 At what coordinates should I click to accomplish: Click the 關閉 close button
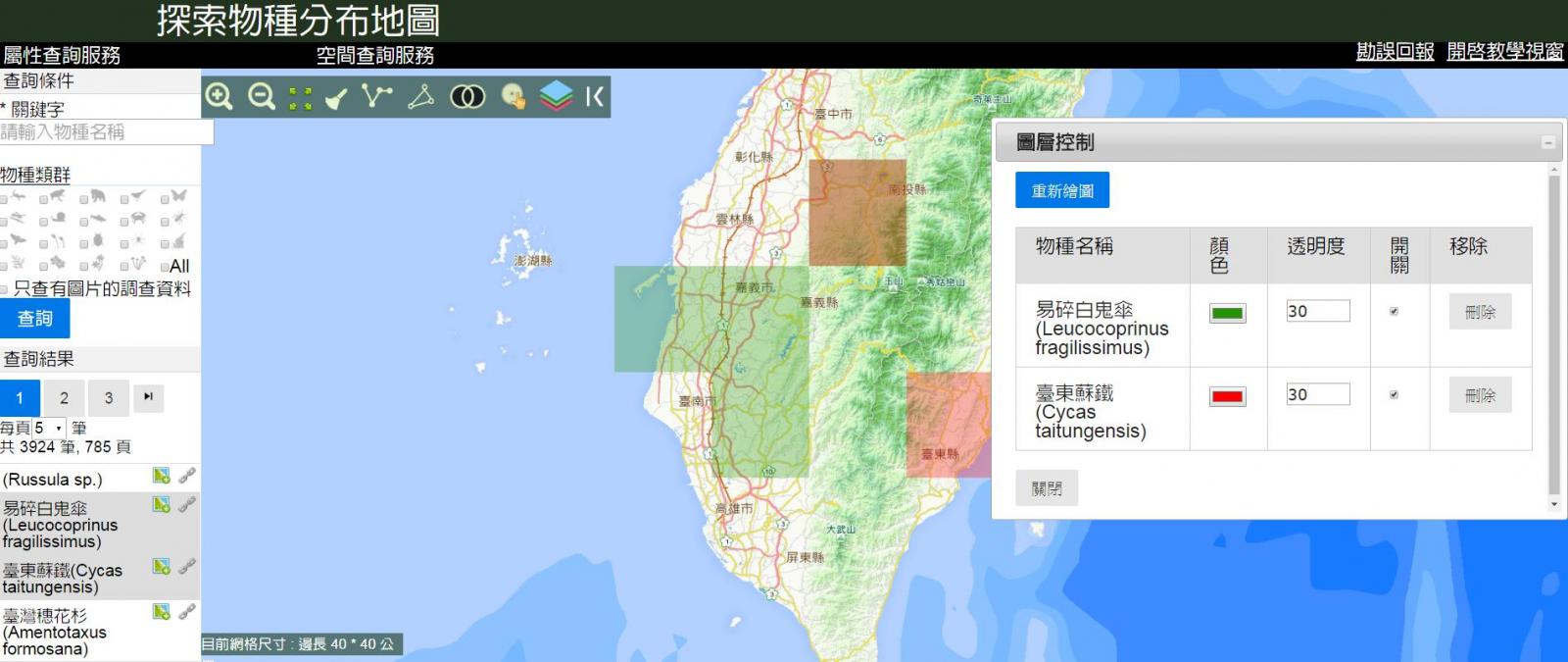1047,488
